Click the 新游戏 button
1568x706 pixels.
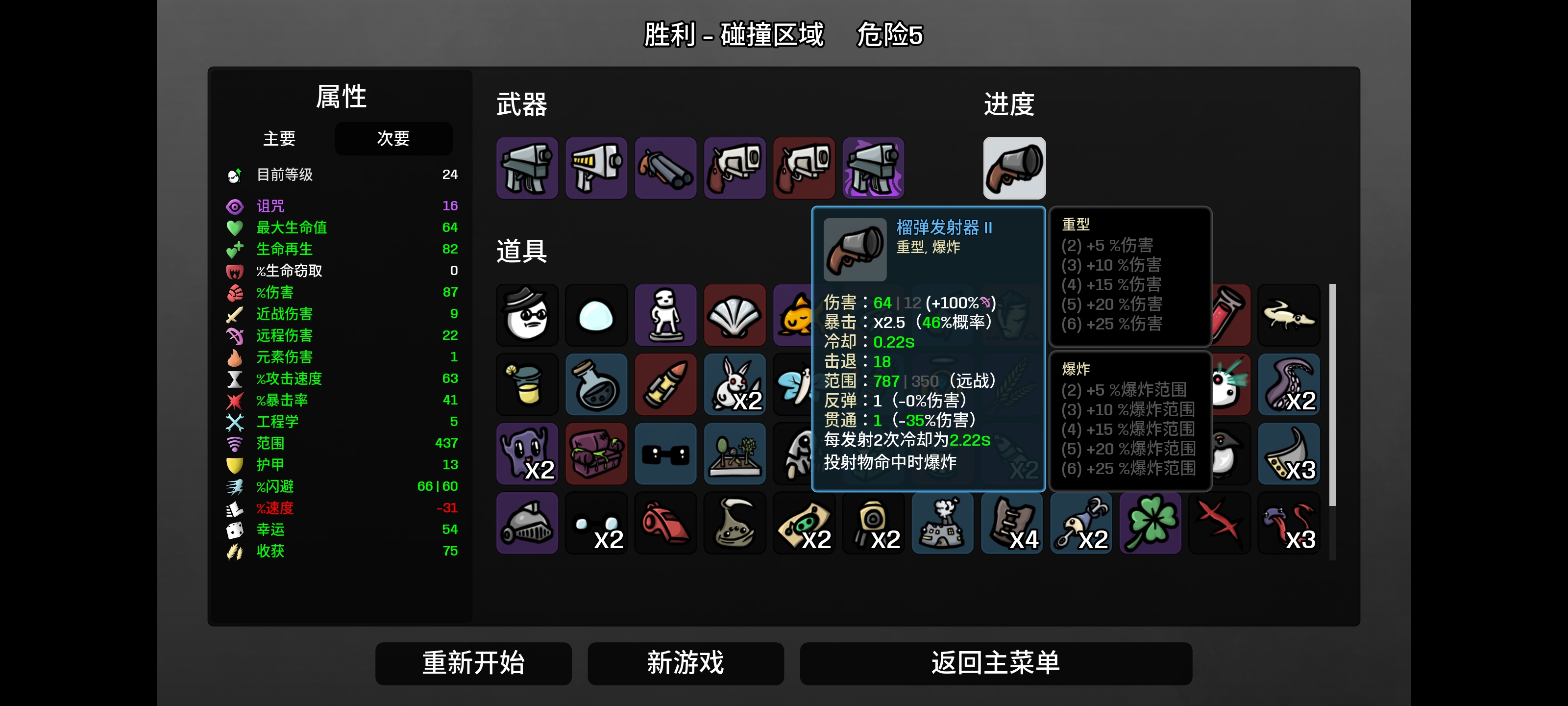pyautogui.click(x=686, y=663)
